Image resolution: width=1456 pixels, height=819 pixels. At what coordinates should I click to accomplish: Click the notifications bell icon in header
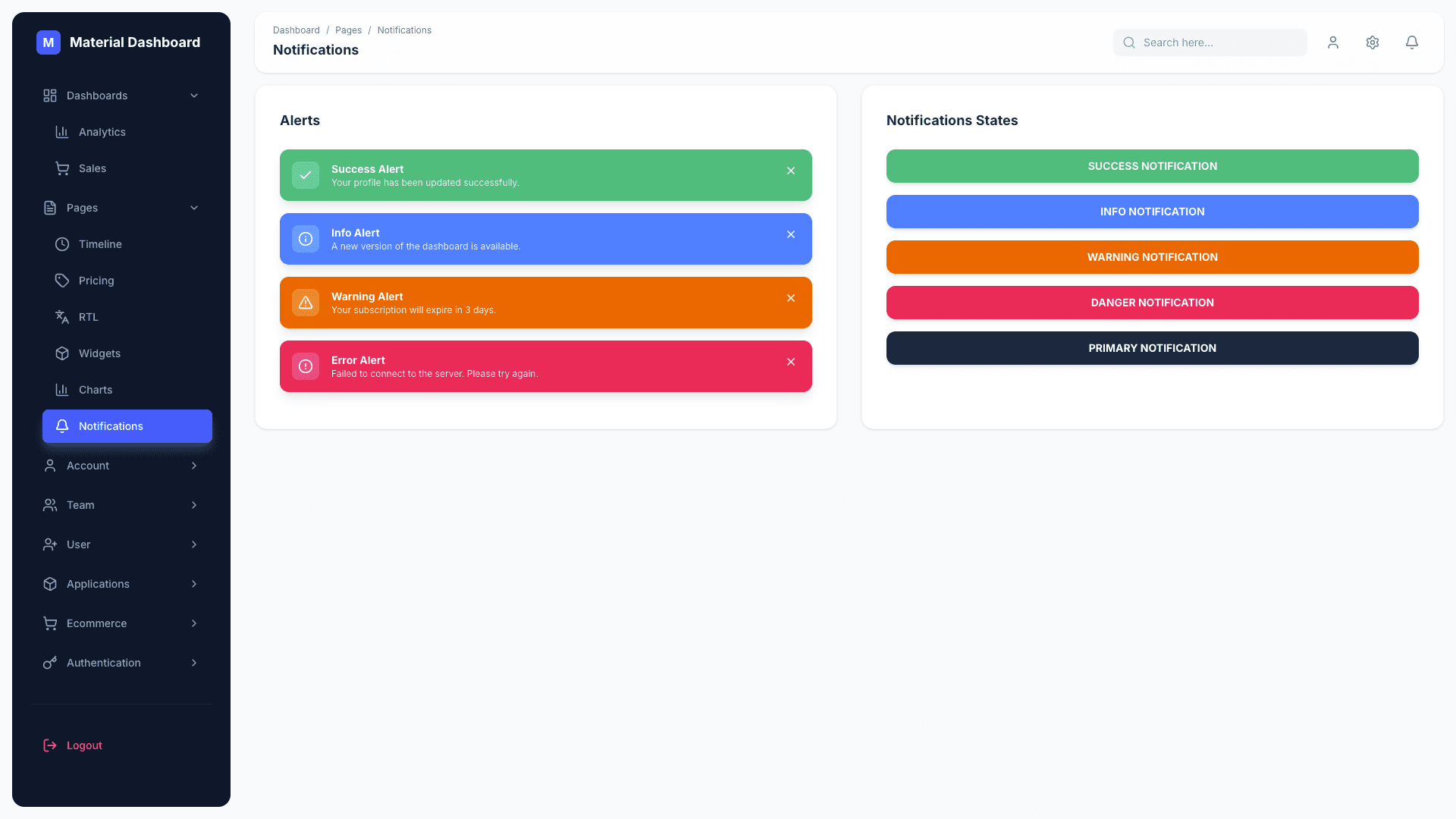pos(1411,42)
